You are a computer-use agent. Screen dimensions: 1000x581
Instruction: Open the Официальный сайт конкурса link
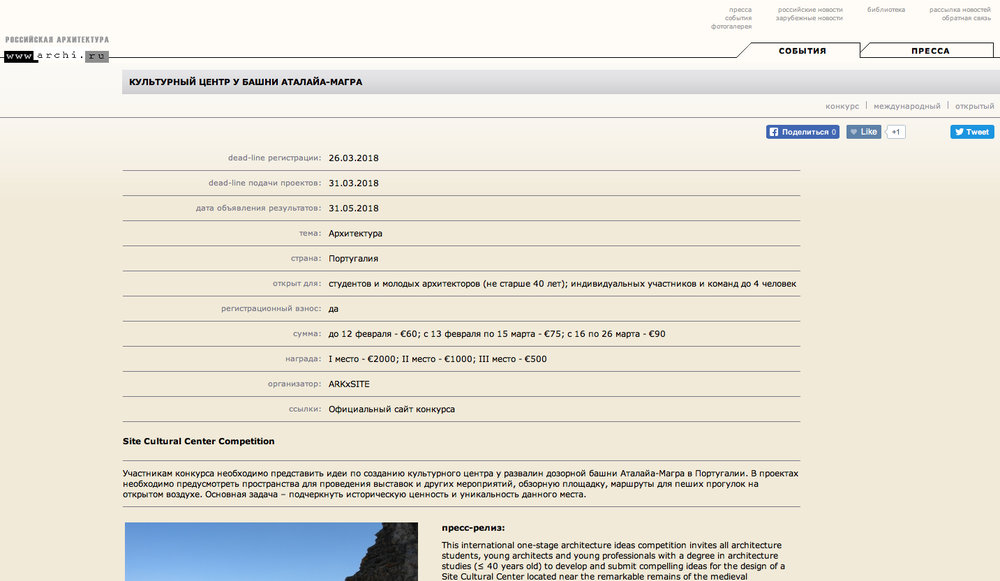(391, 409)
